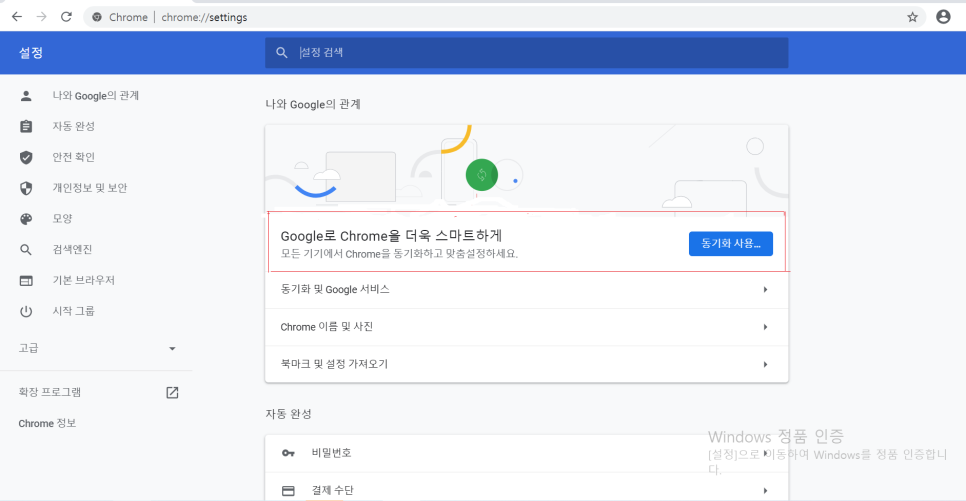Select 자동 완성 in sidebar

coord(73,126)
